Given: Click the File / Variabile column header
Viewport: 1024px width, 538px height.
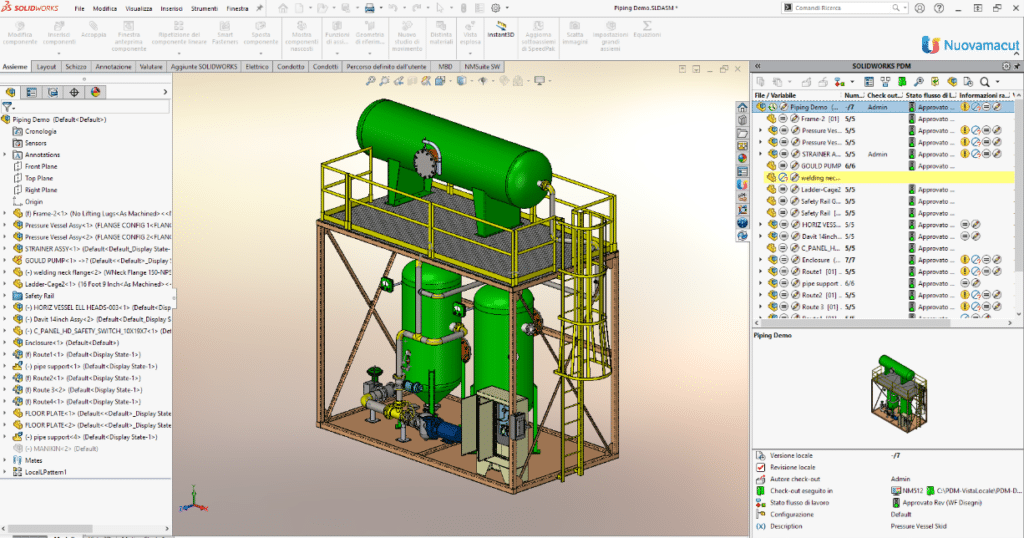Looking at the screenshot, I should point(774,95).
